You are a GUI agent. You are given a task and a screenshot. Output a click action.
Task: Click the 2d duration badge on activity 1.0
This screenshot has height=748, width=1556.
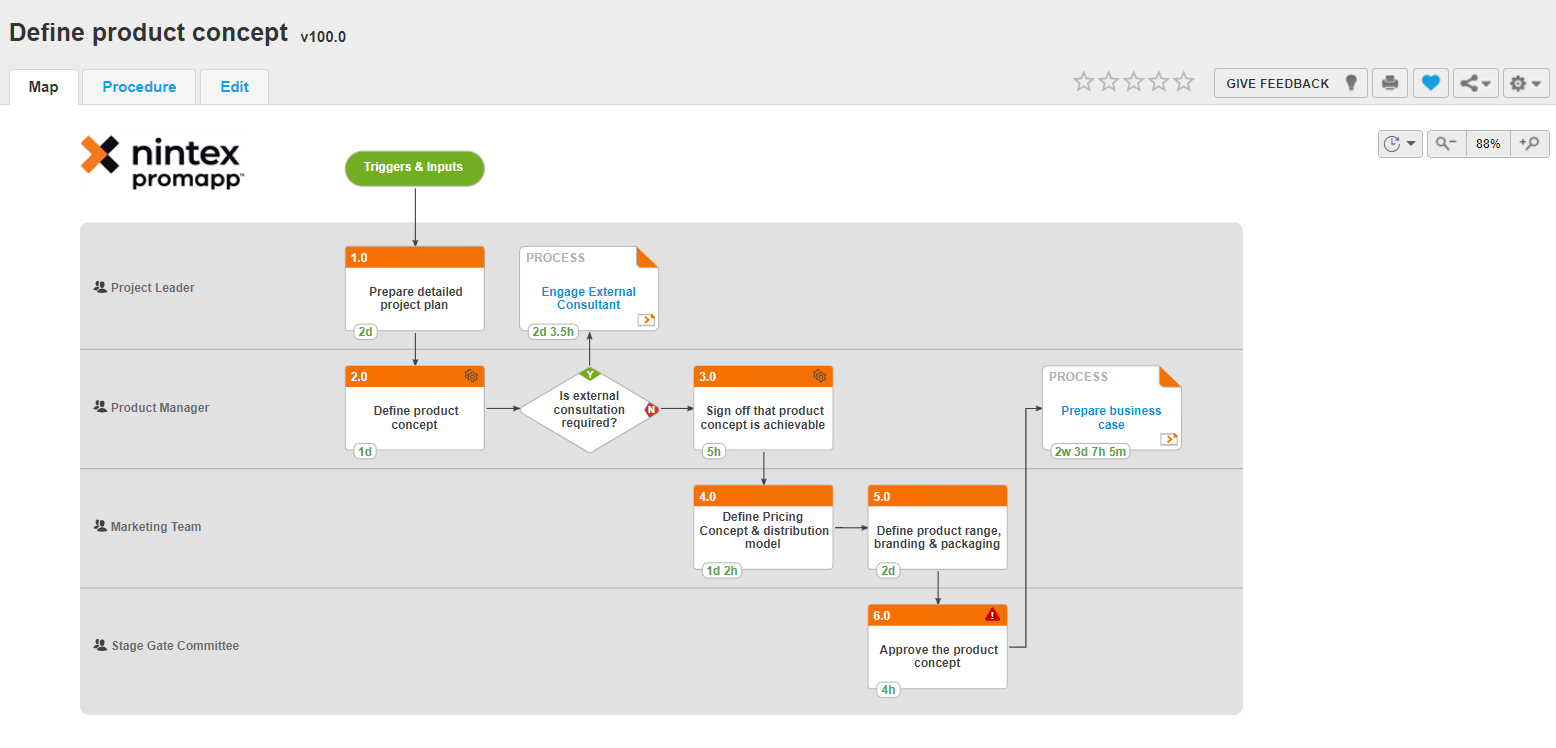point(365,332)
